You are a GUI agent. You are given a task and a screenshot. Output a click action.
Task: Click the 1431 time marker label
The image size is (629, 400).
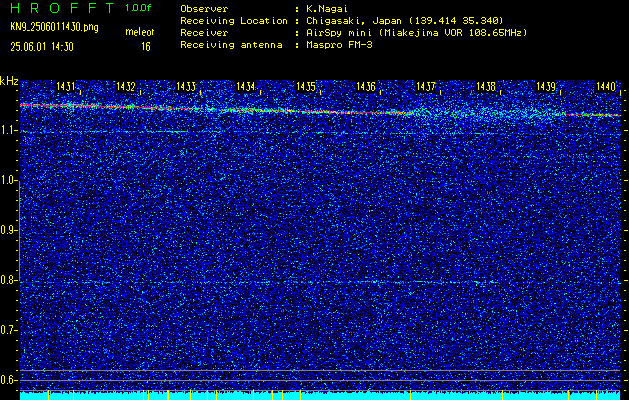[66, 86]
